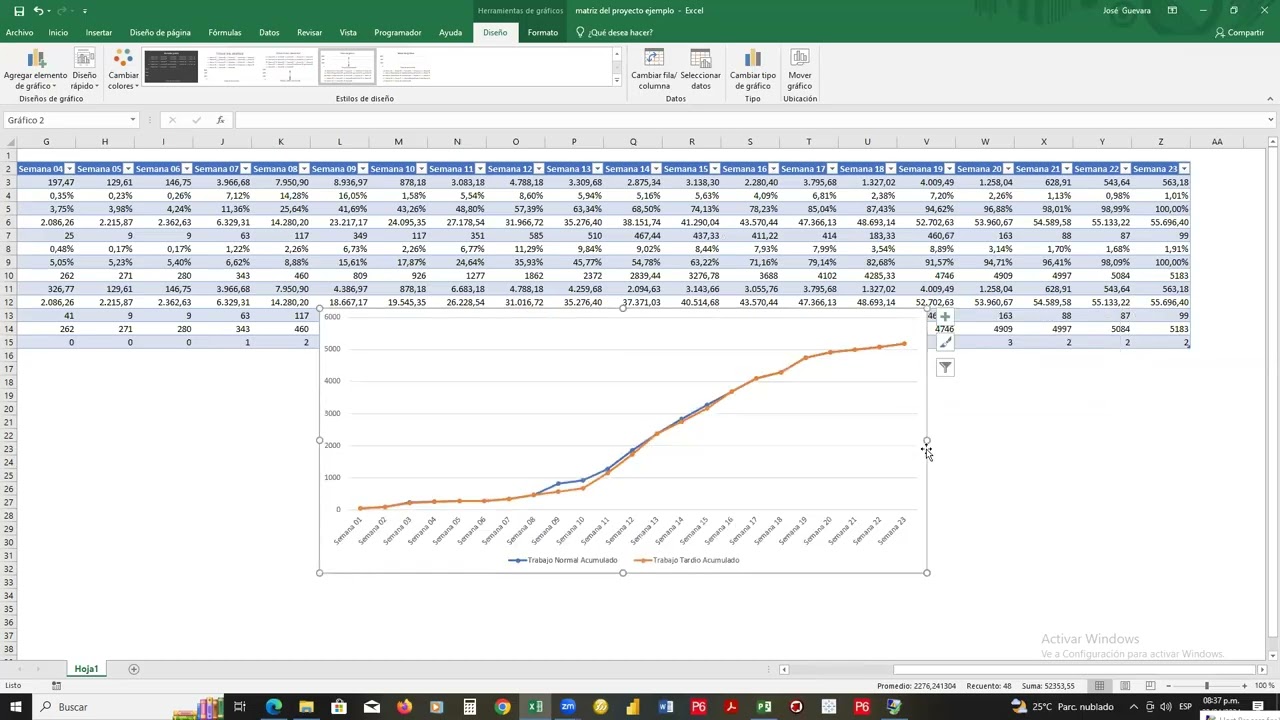1280x720 pixels.
Task: Switch to the Insertar ribbon tab
Action: [x=99, y=32]
